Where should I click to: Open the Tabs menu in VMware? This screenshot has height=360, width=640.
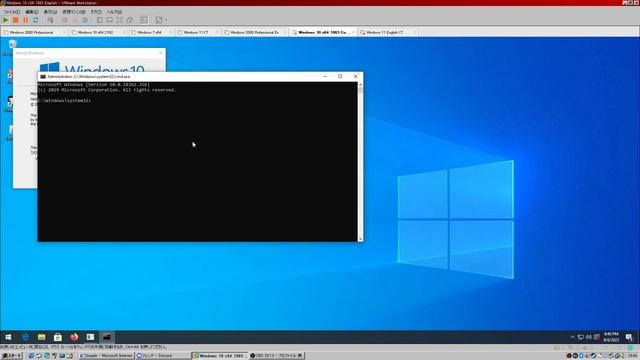tap(96, 12)
